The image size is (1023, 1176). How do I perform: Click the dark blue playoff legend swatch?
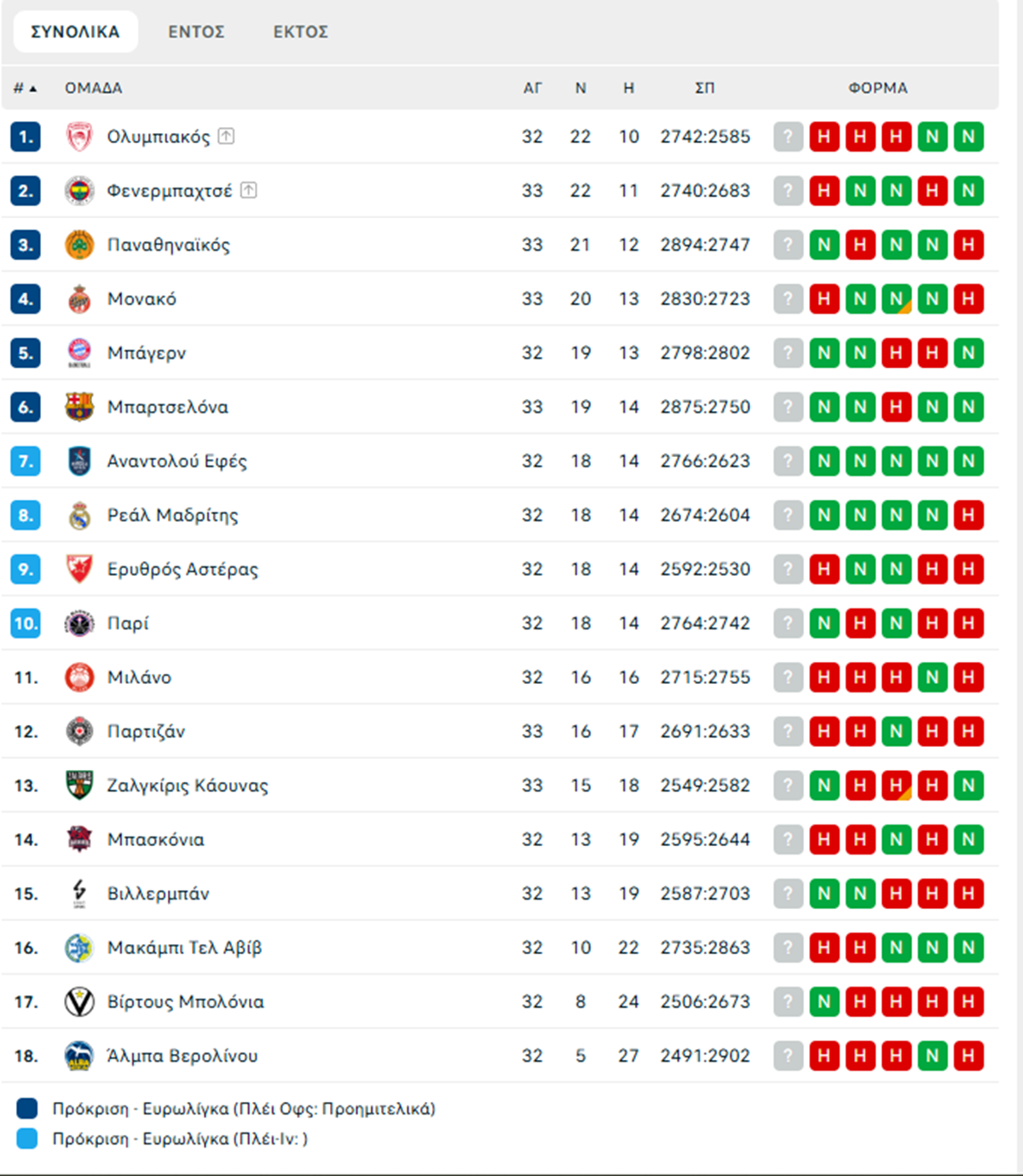tap(27, 1109)
